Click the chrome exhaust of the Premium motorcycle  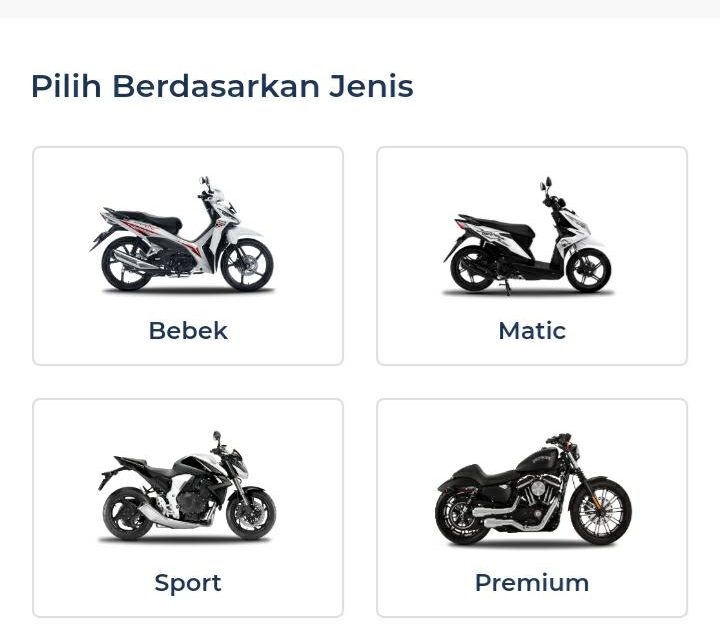pyautogui.click(x=508, y=519)
